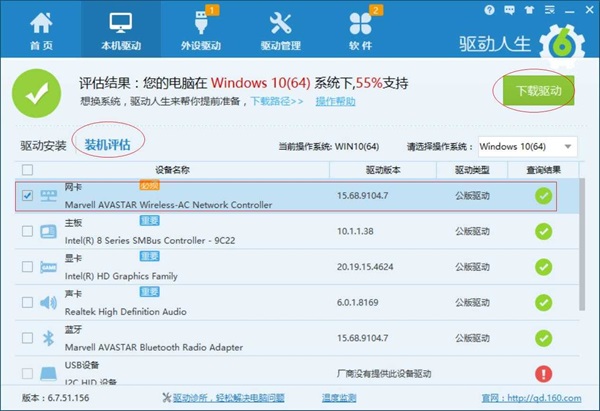The width and height of the screenshot is (600, 411).
Task: Click the 重要 badge on 声卡 row
Action: (149, 292)
